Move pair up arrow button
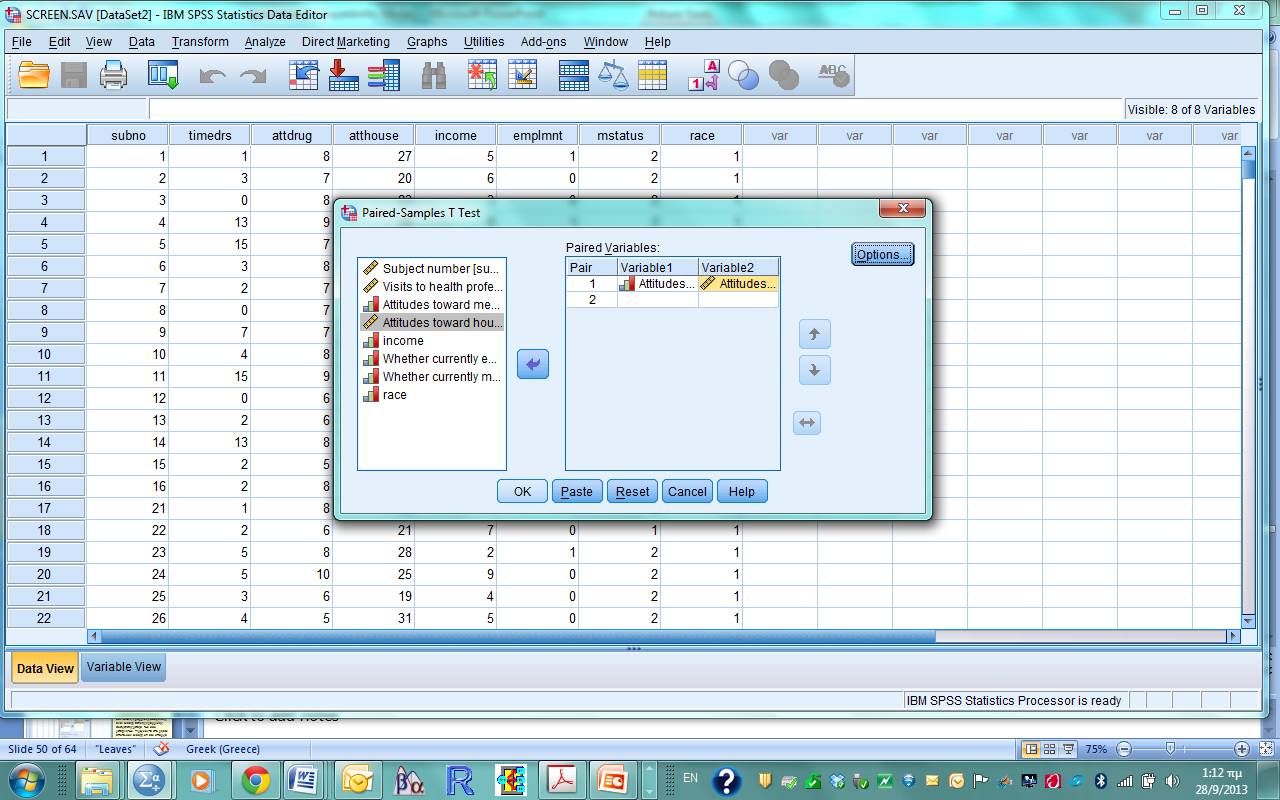This screenshot has width=1280, height=800. point(814,334)
